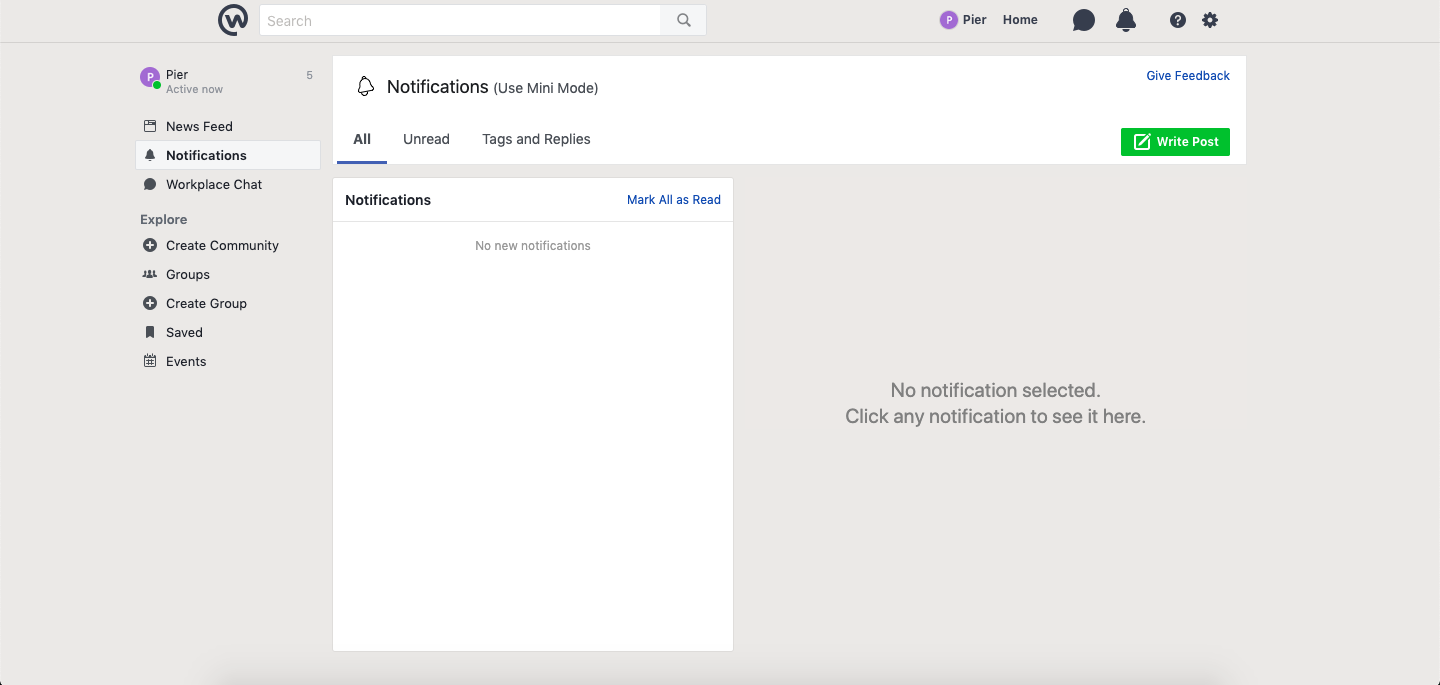Click the Notifications panel header text
The width and height of the screenshot is (1440, 685).
point(388,200)
